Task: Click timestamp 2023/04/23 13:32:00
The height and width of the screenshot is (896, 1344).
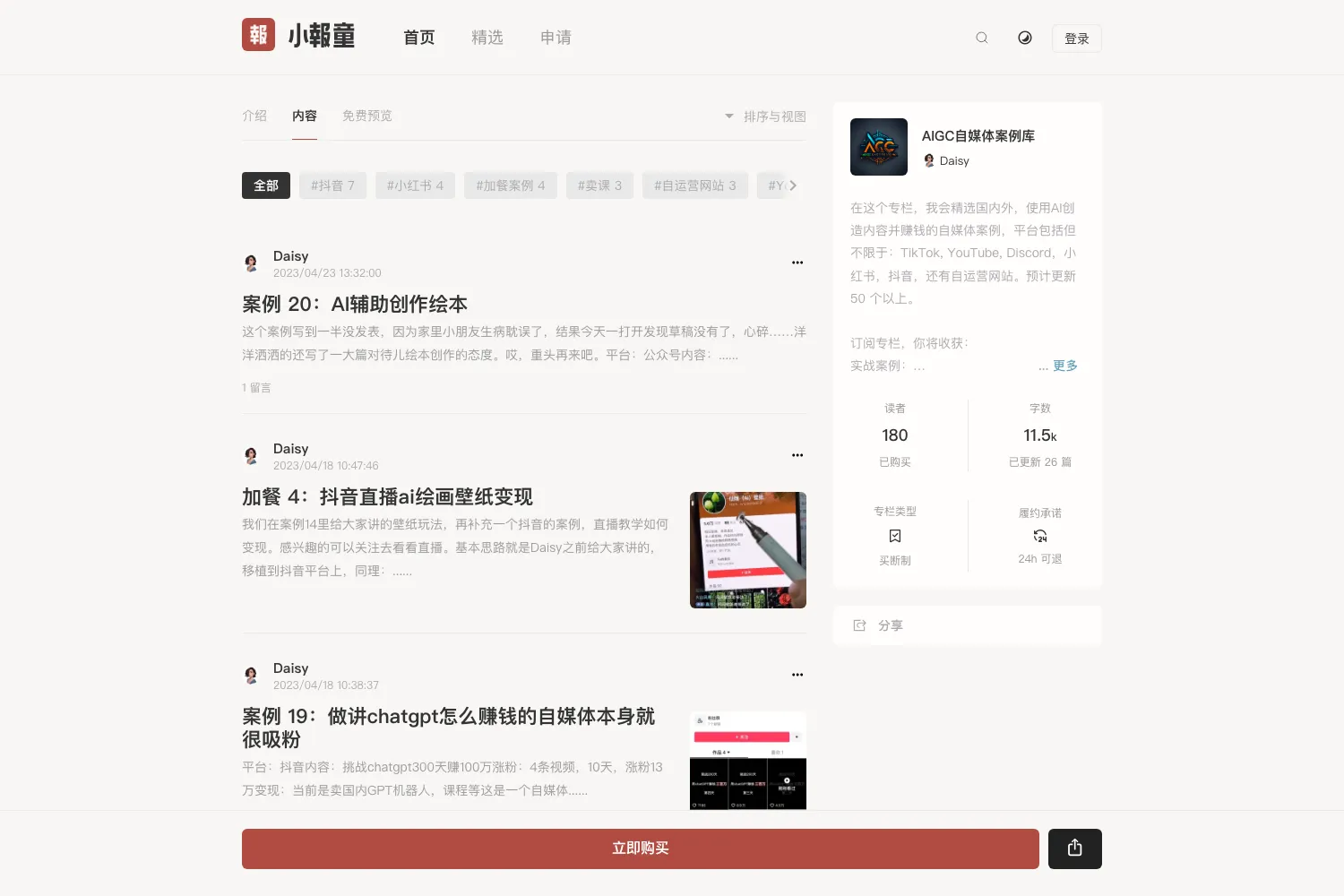Action: tap(327, 273)
